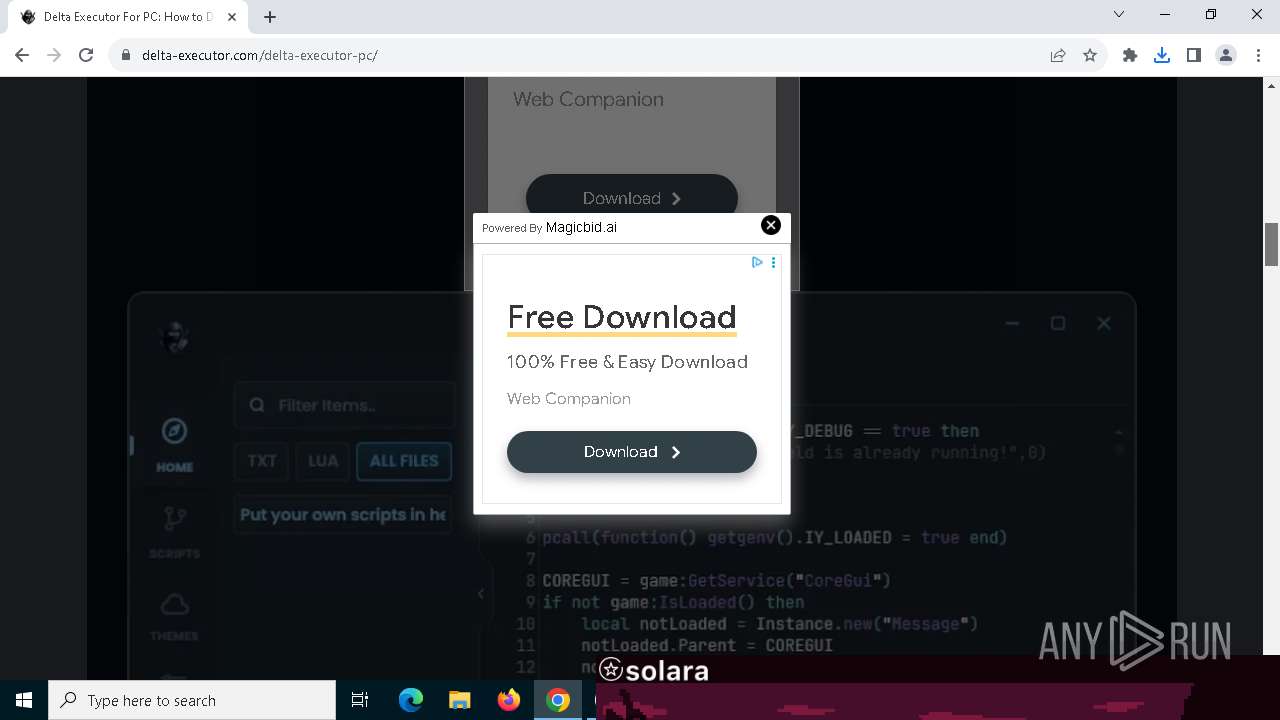The height and width of the screenshot is (720, 1280).
Task: Click the address bar URL
Action: tap(260, 55)
